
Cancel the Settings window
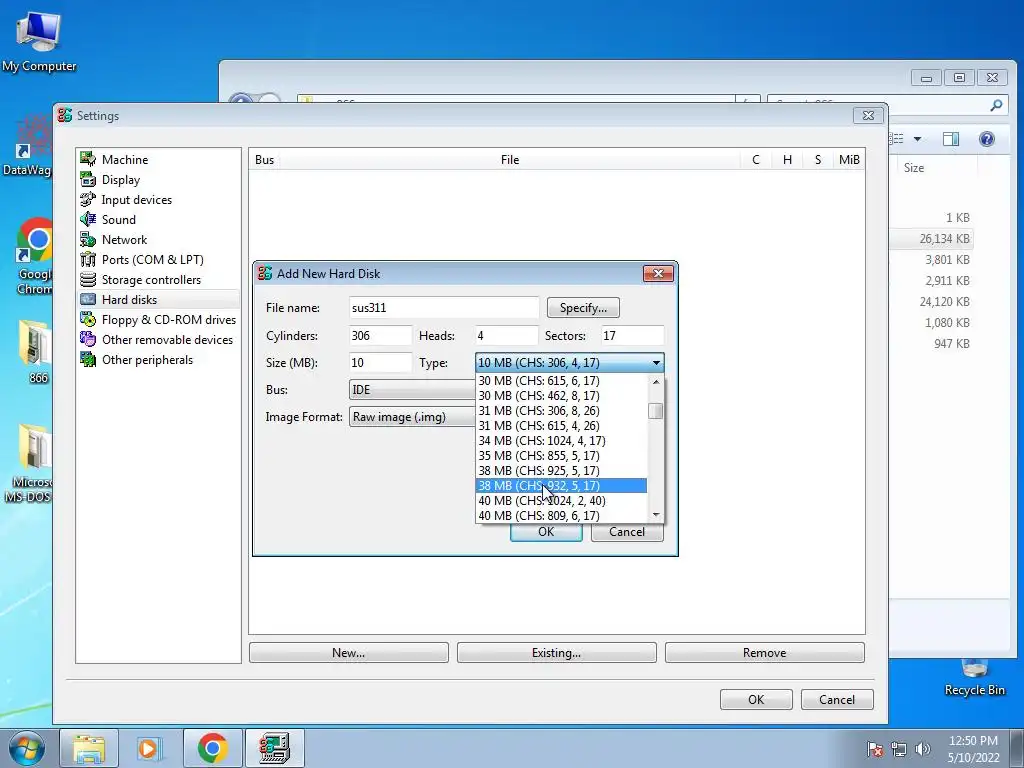pyautogui.click(x=837, y=699)
